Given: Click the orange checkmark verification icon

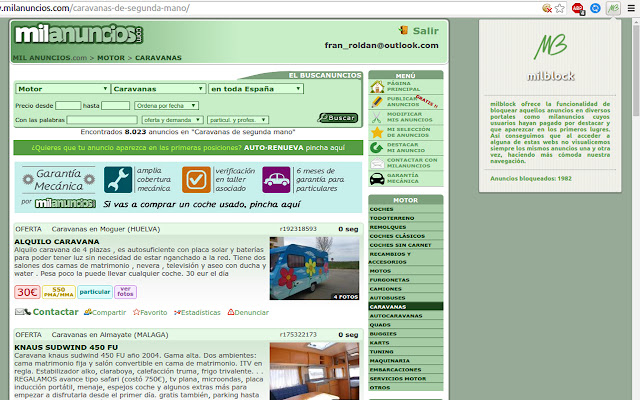Looking at the screenshot, I should point(196,180).
